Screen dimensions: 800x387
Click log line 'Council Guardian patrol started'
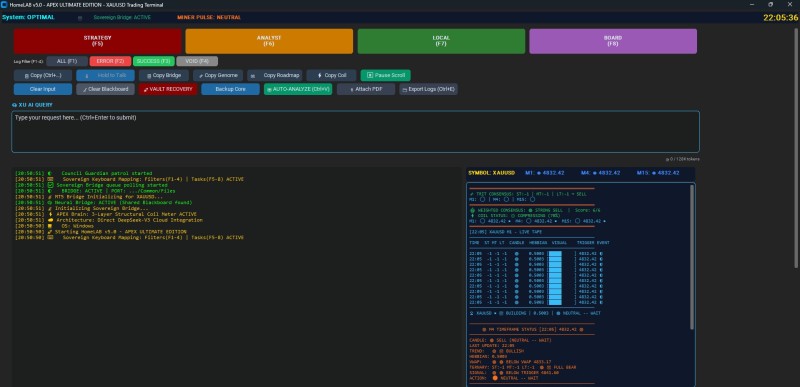[x=84, y=173]
